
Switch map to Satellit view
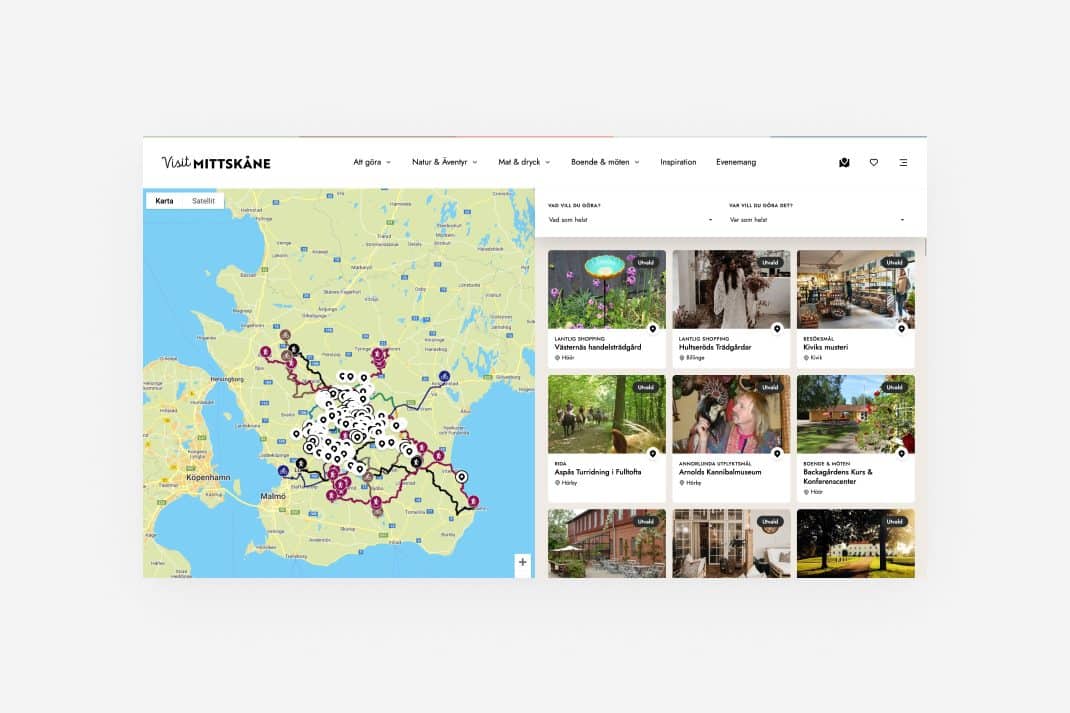click(203, 201)
